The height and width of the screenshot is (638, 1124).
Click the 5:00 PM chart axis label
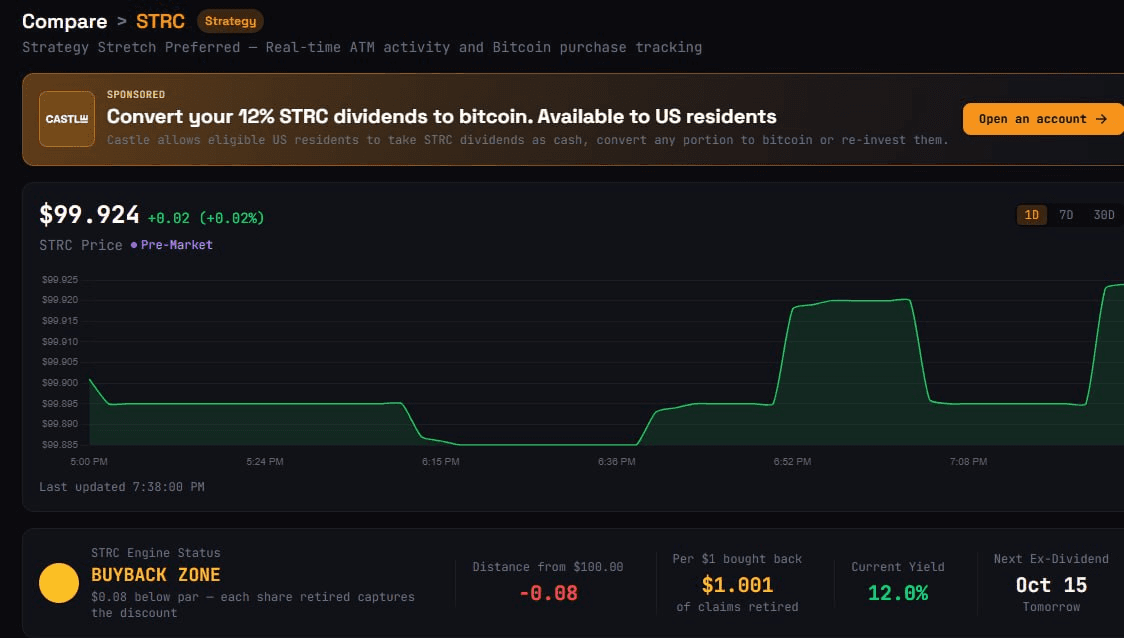click(x=89, y=462)
